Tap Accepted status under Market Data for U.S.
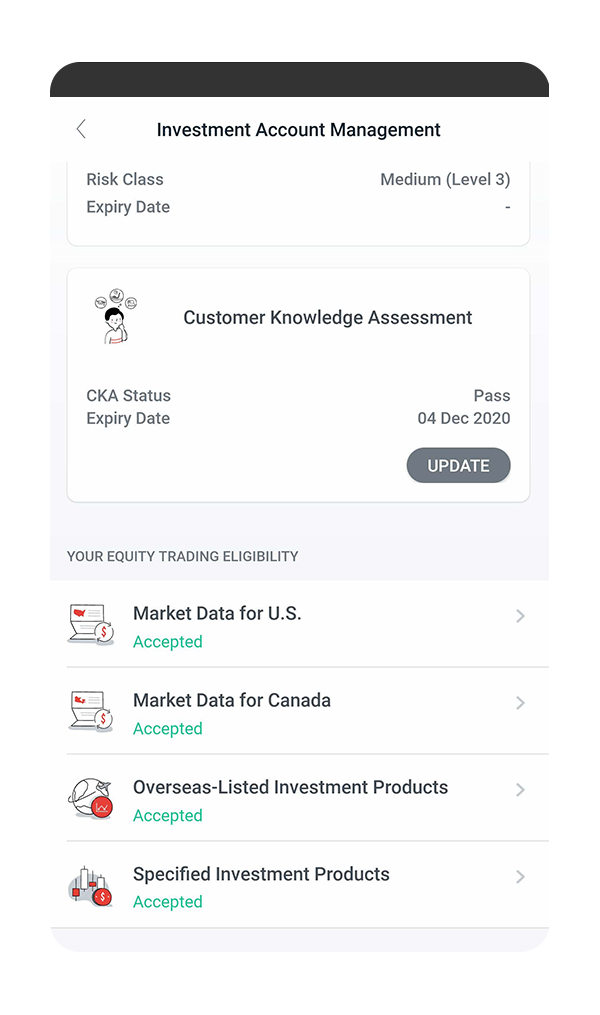 [x=168, y=641]
